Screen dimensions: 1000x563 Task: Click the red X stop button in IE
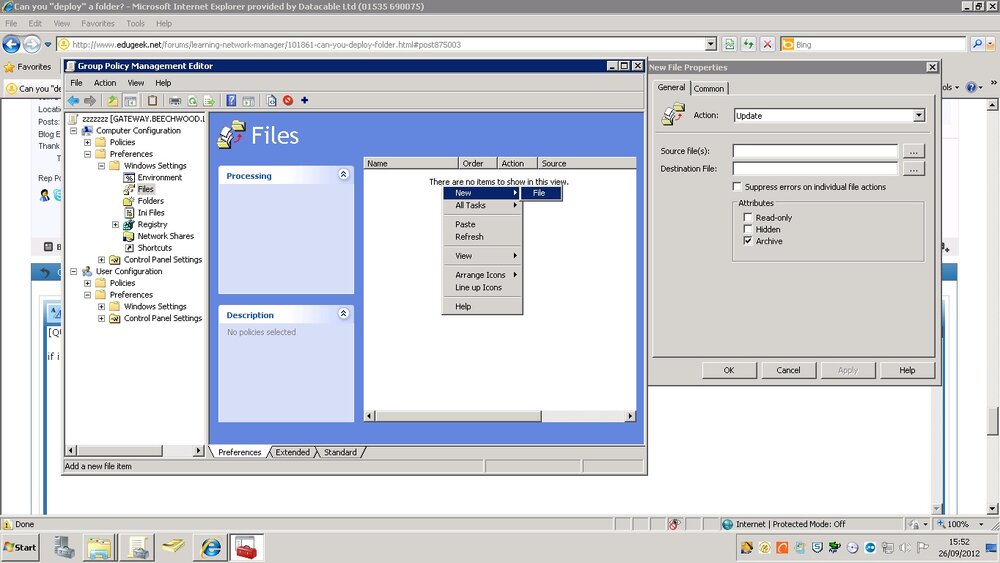point(767,44)
